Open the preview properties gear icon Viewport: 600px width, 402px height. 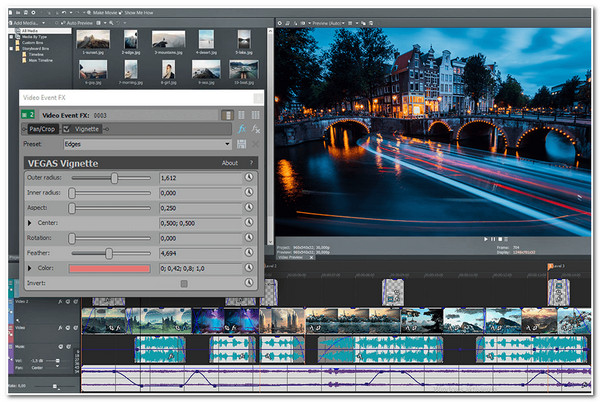pos(280,23)
